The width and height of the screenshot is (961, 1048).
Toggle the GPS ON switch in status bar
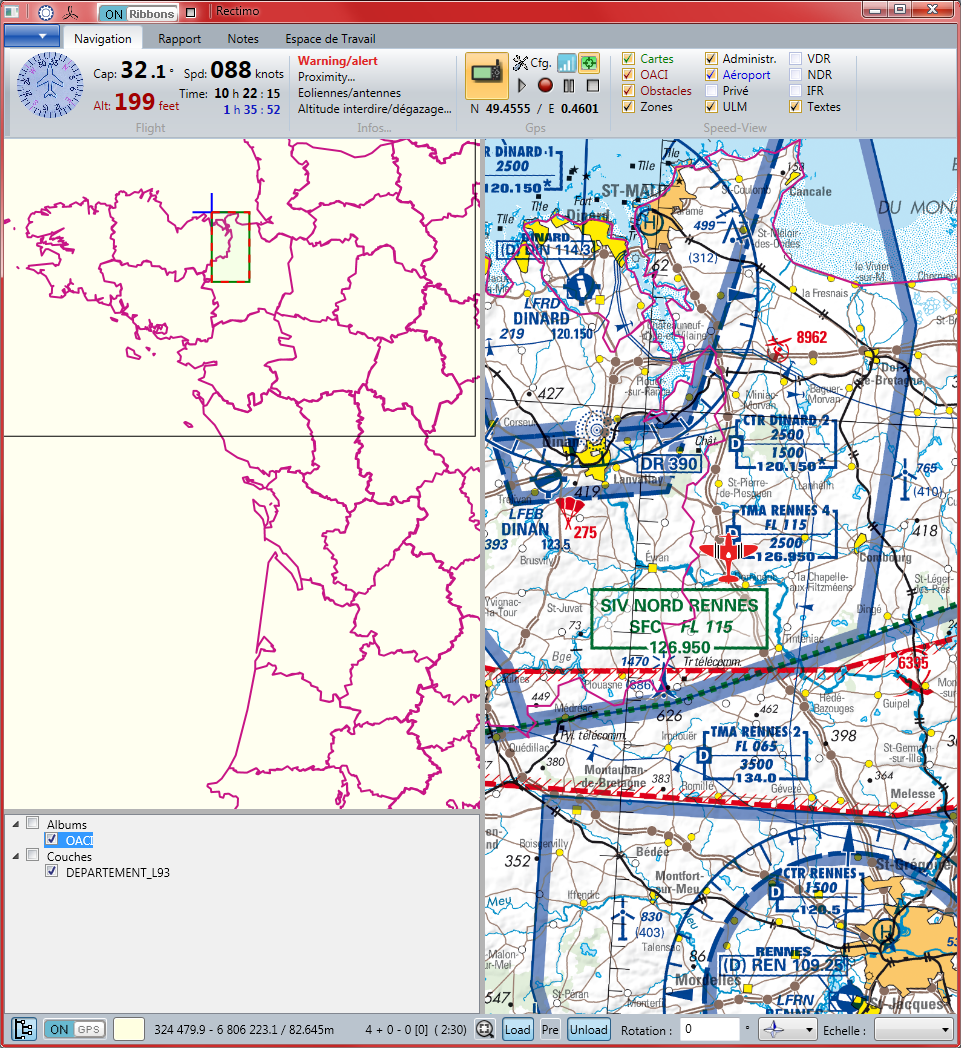(x=75, y=1029)
